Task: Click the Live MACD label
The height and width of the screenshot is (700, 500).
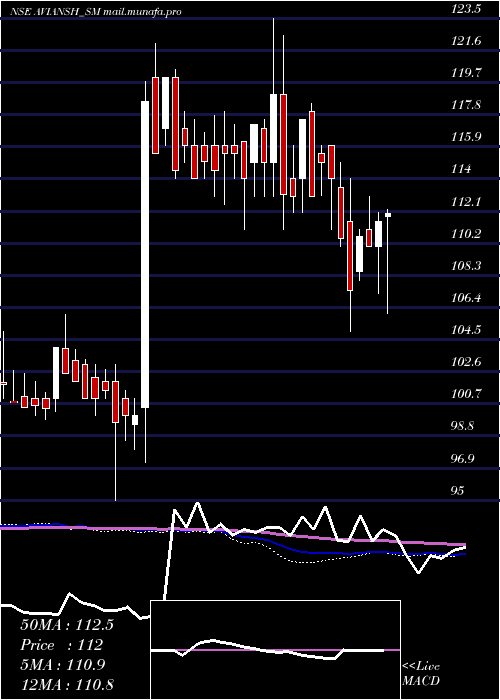Action: pyautogui.click(x=421, y=674)
